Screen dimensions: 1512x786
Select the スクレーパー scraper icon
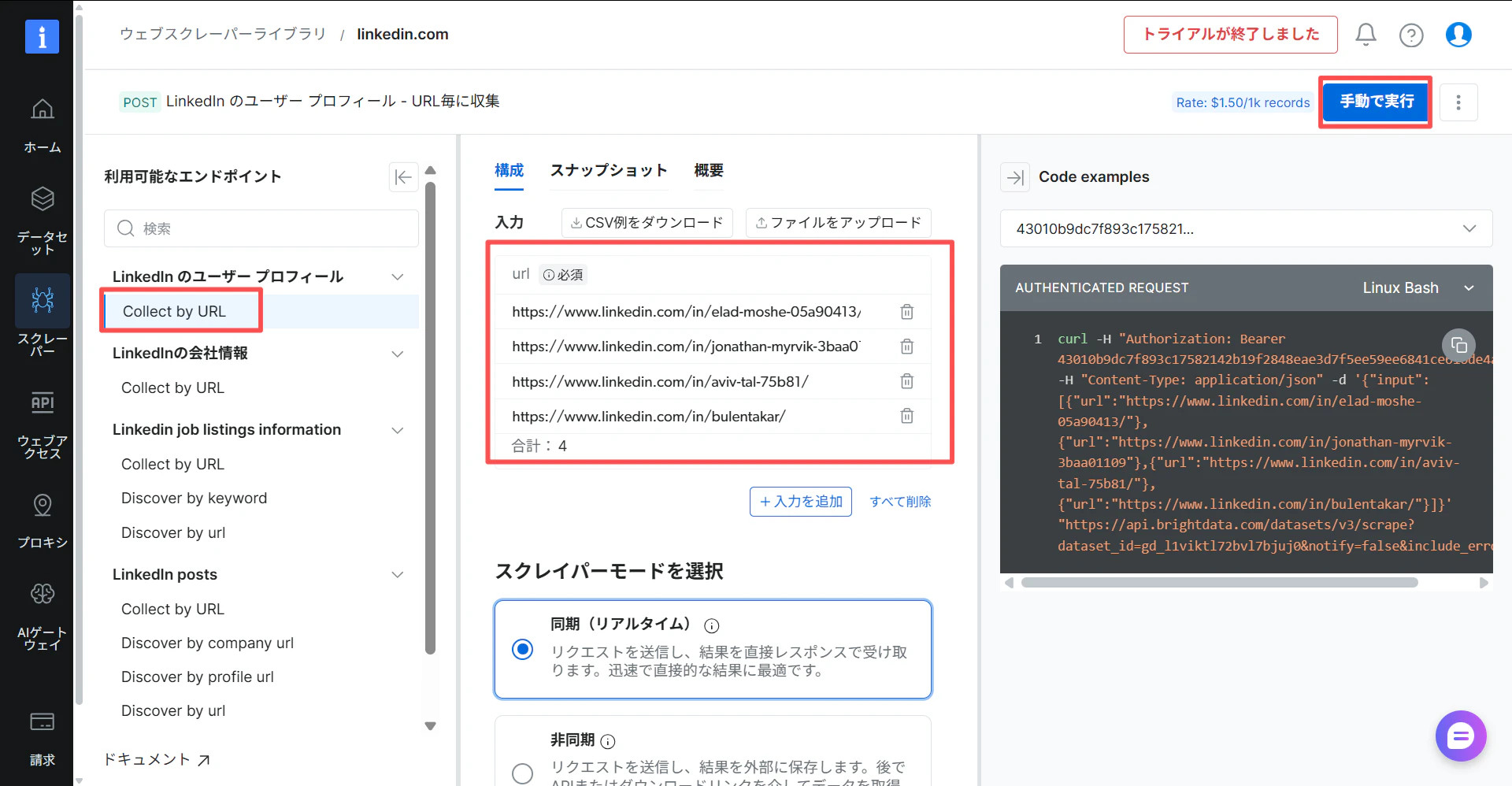tap(43, 299)
